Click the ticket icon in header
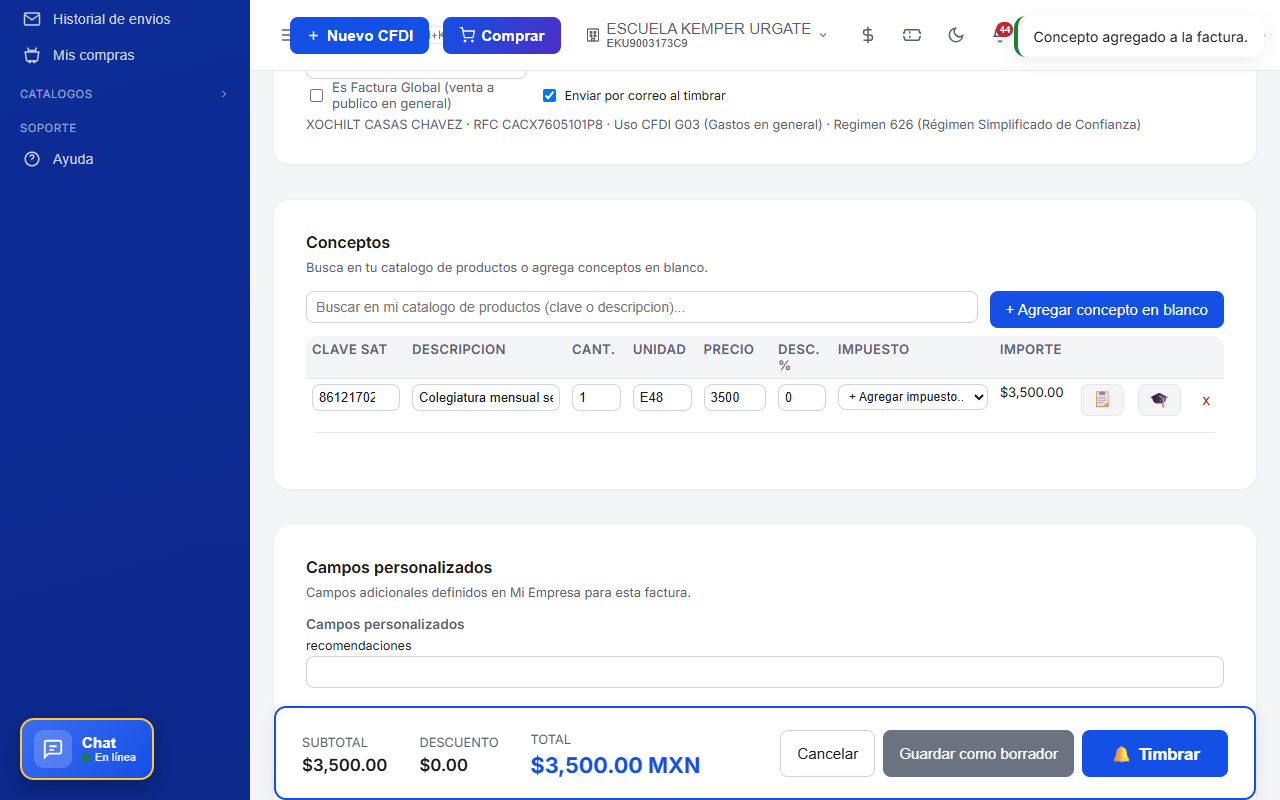The height and width of the screenshot is (800, 1280). 912,35
